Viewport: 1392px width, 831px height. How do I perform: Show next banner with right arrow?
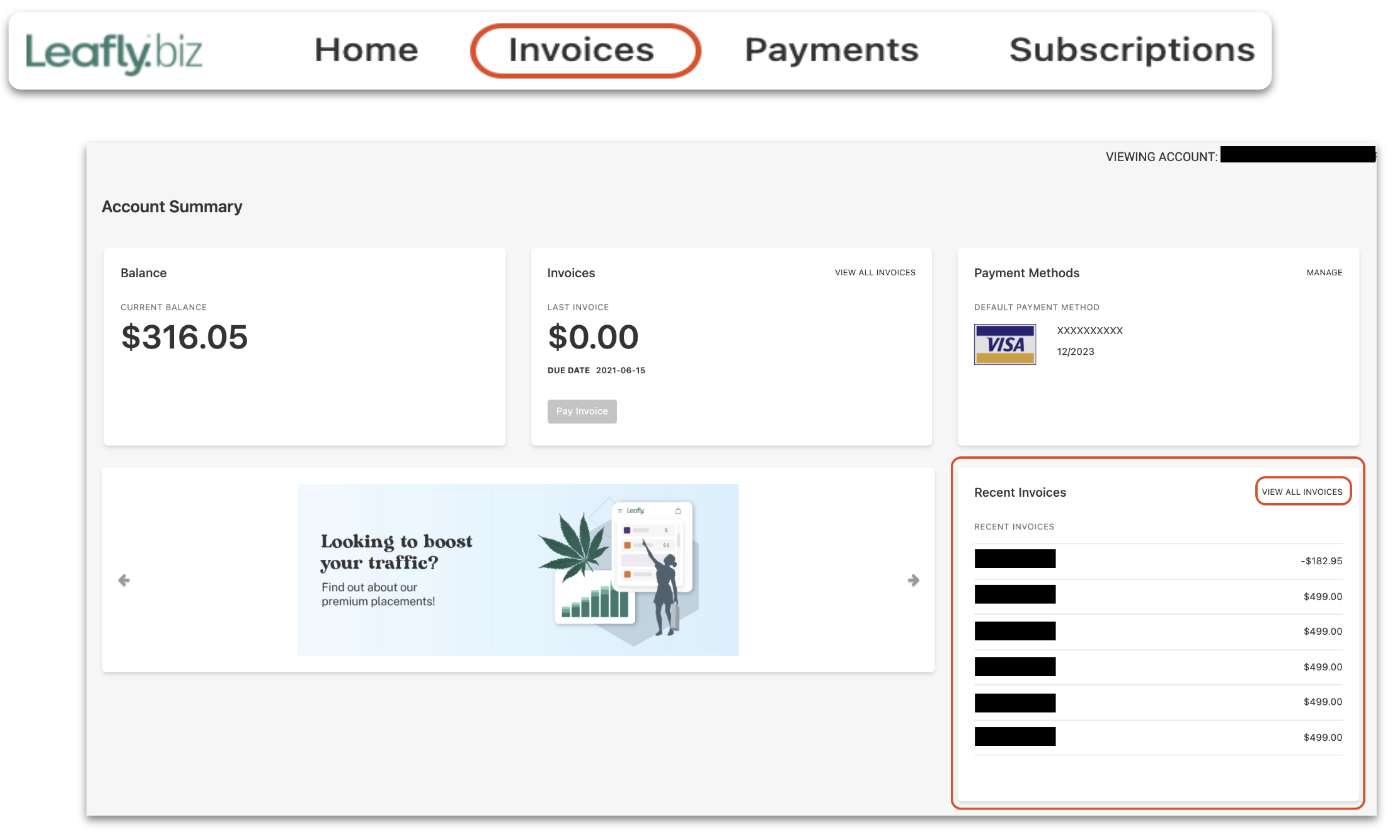[x=913, y=580]
